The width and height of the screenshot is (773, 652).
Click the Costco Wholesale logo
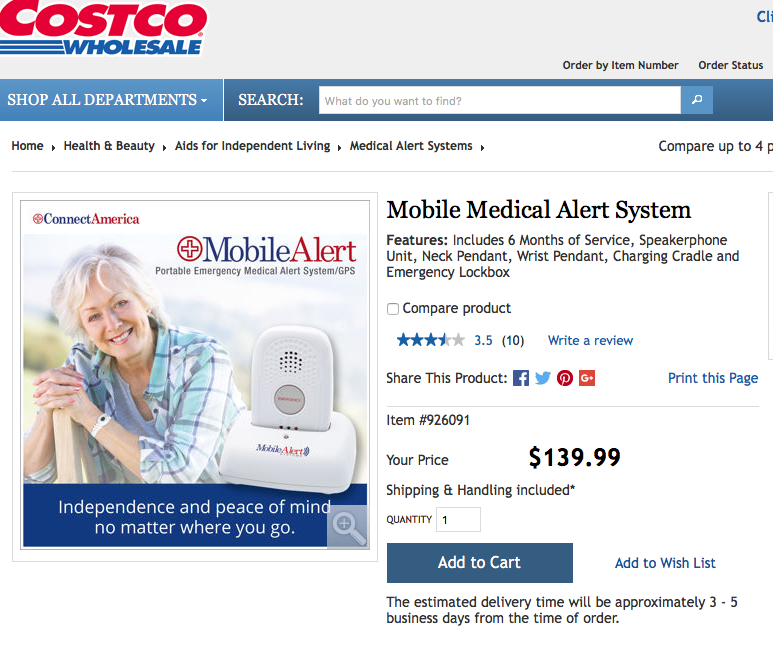pos(103,28)
